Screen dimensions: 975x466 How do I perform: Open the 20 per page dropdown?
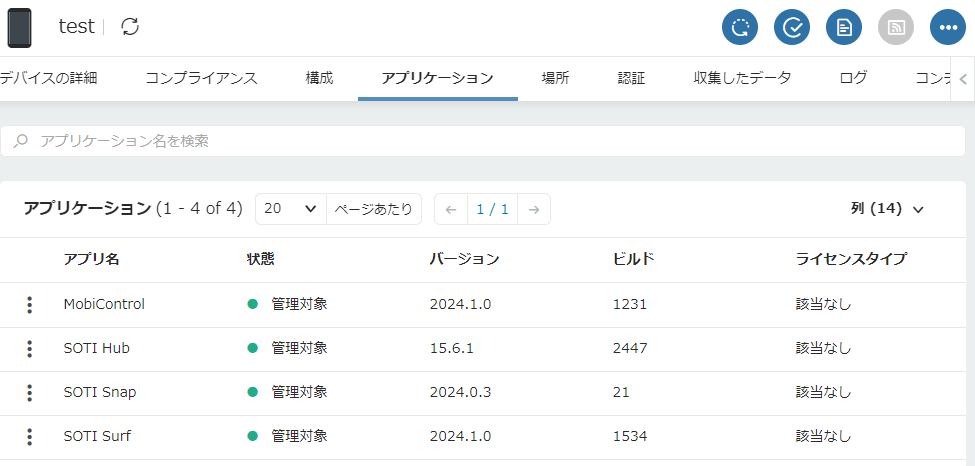click(x=290, y=209)
